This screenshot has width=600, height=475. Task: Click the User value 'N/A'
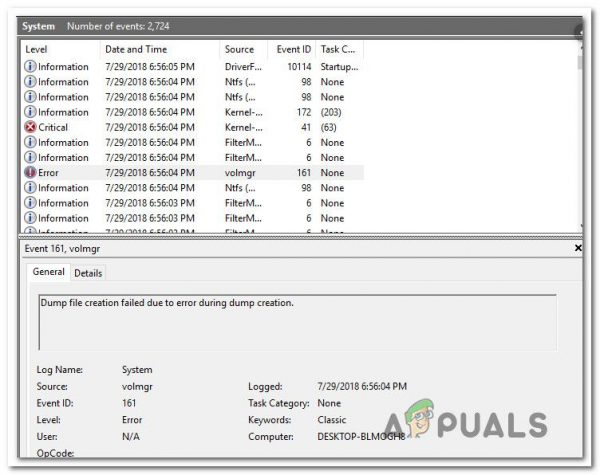[130, 437]
